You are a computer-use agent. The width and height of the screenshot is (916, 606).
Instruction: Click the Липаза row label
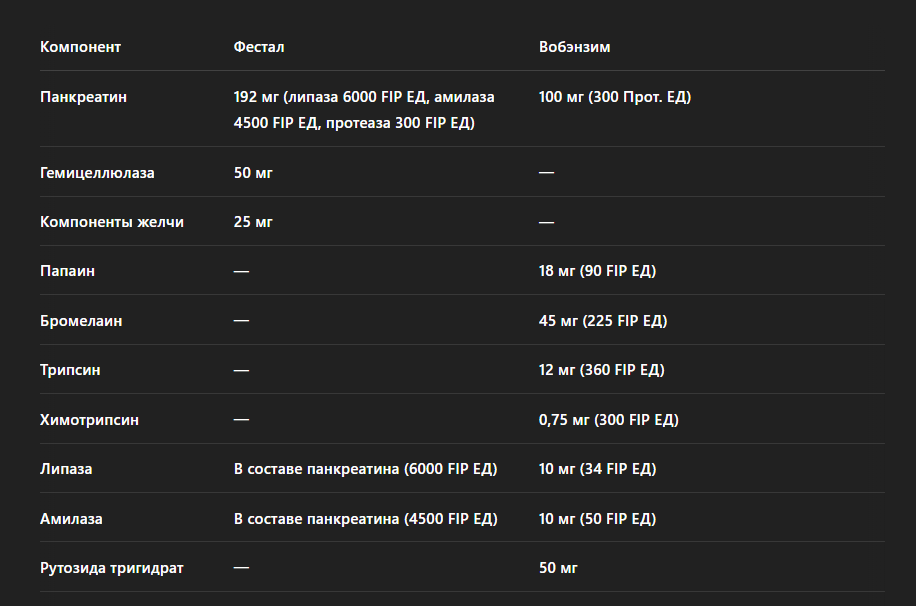pyautogui.click(x=66, y=469)
